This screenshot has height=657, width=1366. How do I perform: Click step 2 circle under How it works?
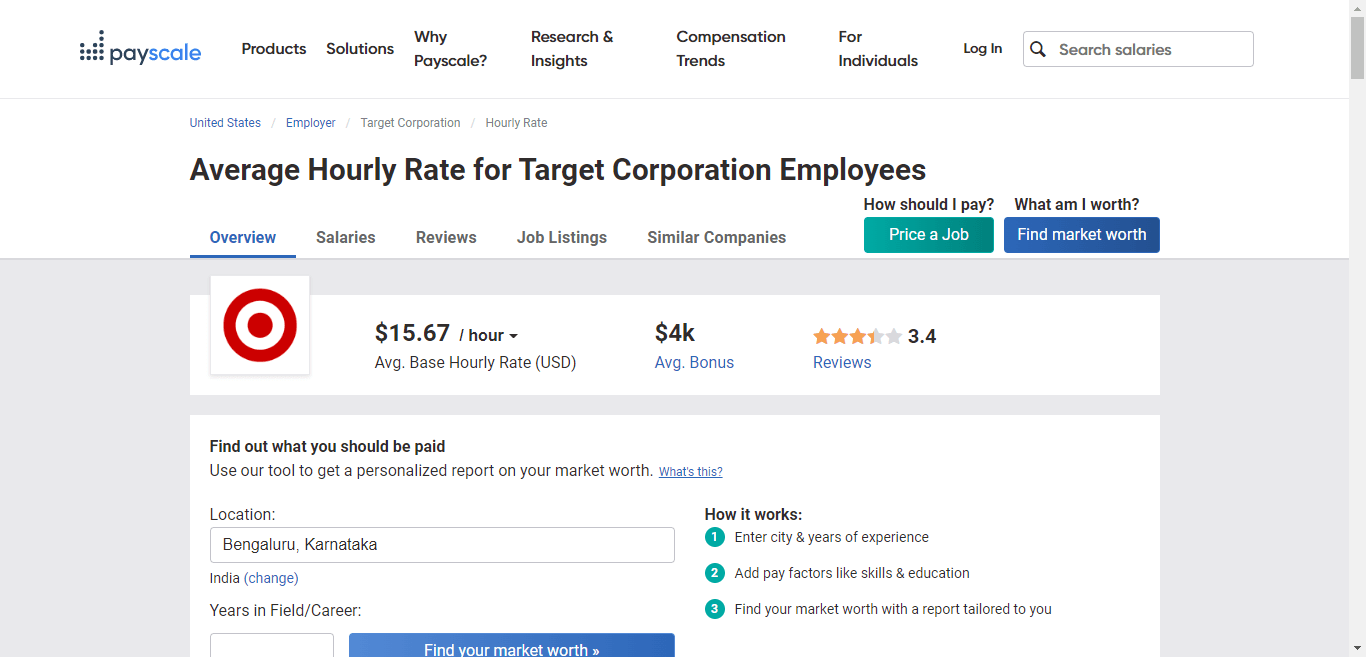715,573
